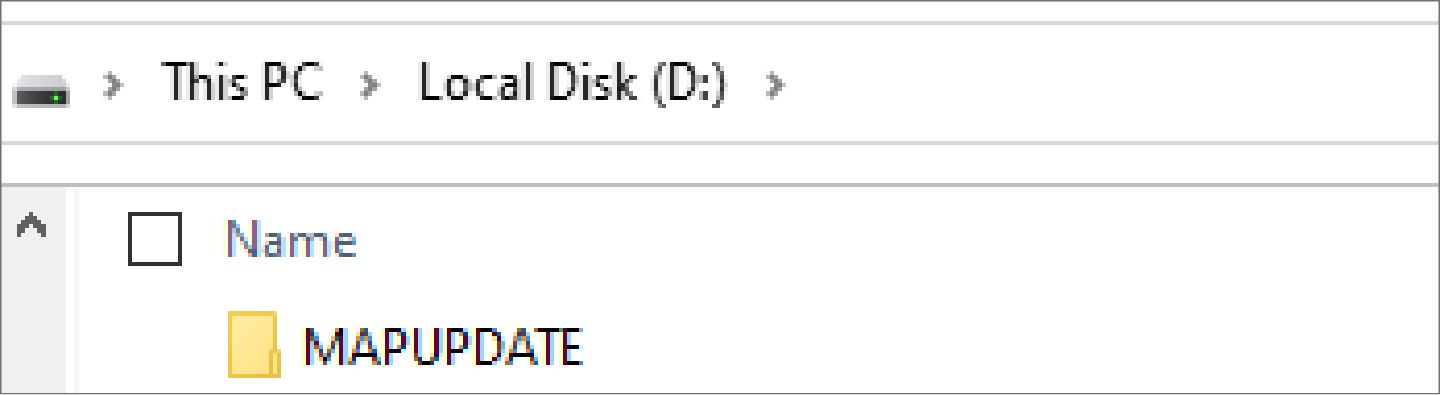The image size is (1440, 395).
Task: Check the box in the column header row
Action: click(x=155, y=239)
